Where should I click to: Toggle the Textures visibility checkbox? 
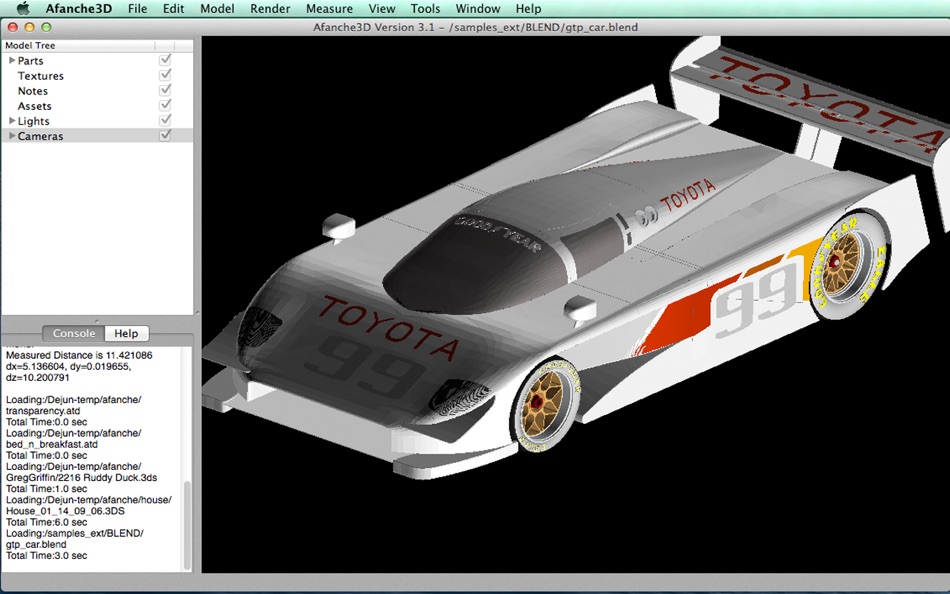(x=165, y=75)
